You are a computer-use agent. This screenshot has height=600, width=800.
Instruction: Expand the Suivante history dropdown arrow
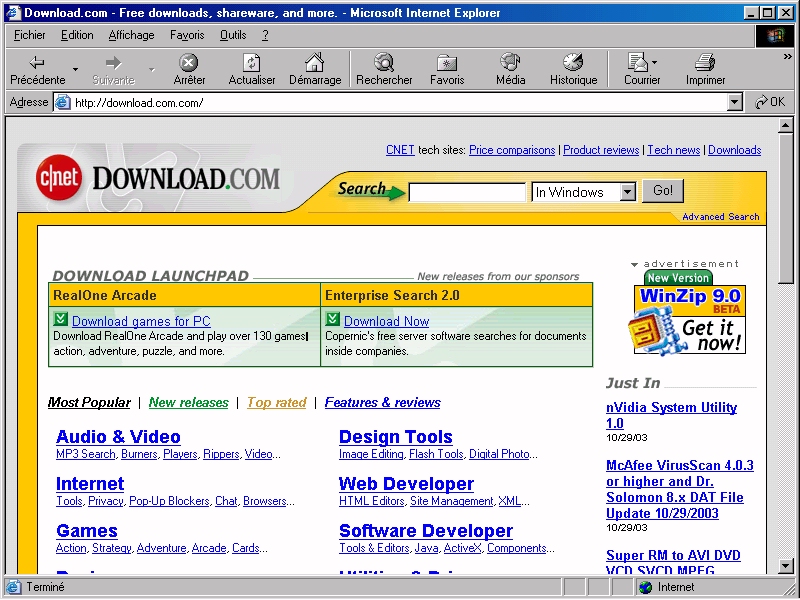[152, 69]
